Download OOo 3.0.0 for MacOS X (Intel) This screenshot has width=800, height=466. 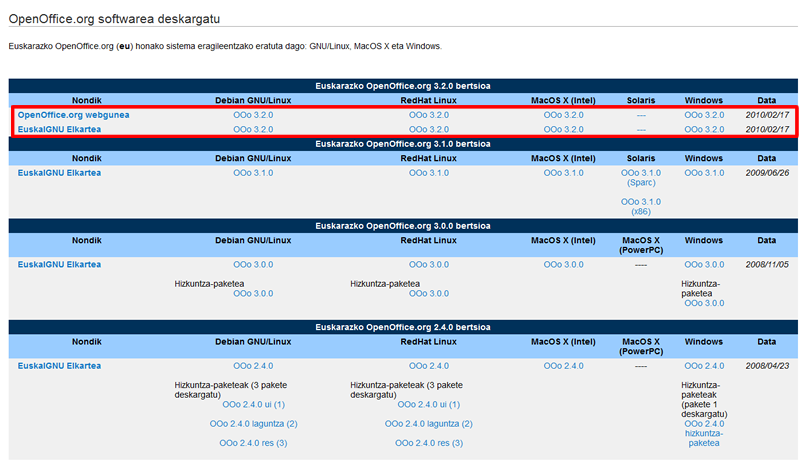tap(563, 264)
